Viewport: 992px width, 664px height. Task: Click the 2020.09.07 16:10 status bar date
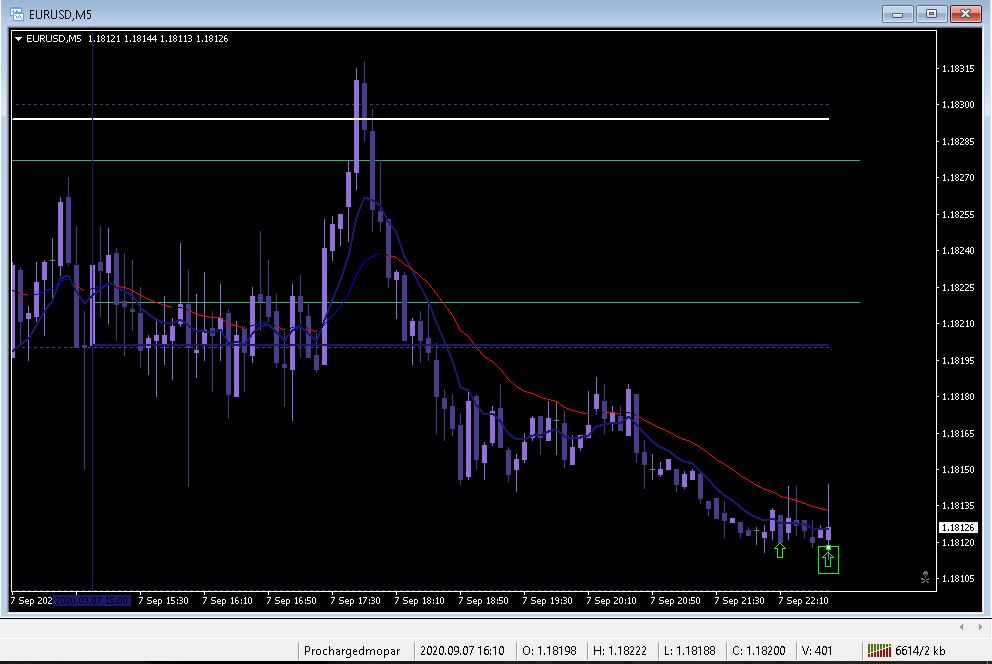(x=462, y=651)
